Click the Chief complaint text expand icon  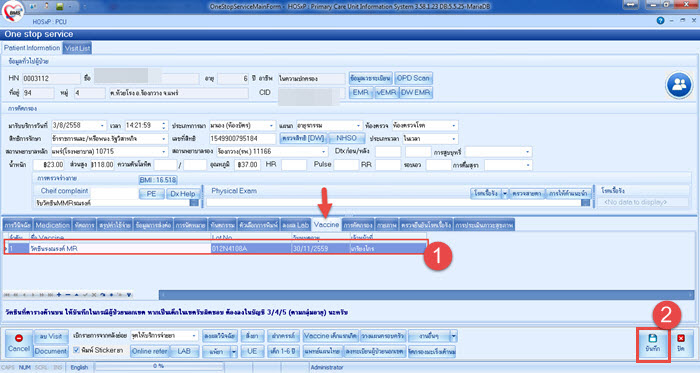click(x=194, y=203)
